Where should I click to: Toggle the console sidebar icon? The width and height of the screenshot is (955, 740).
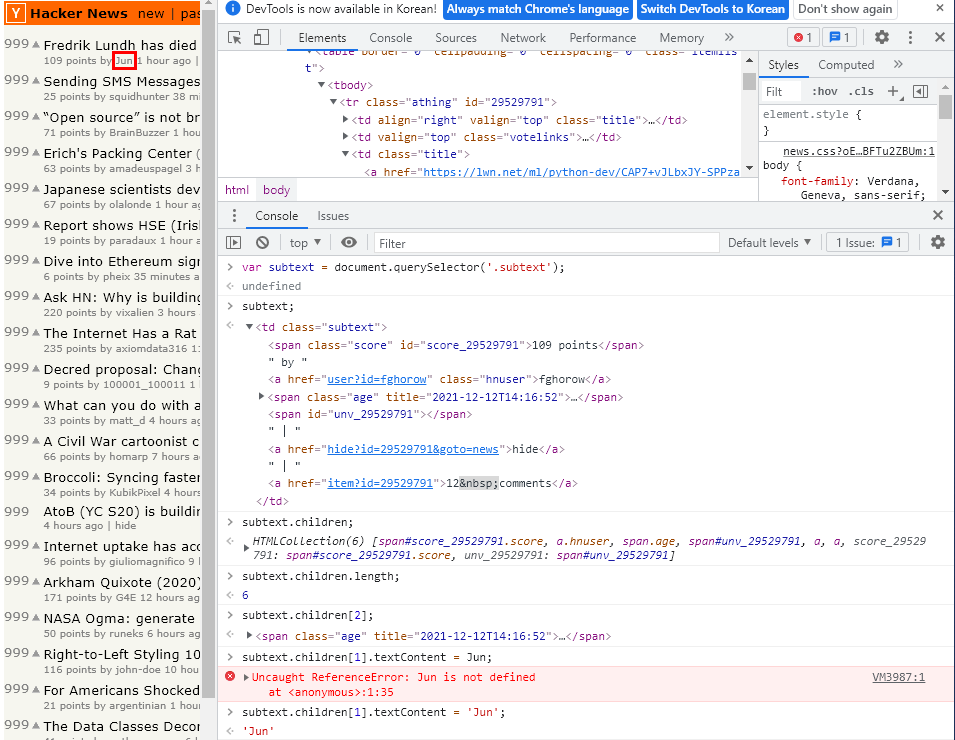coord(233,242)
